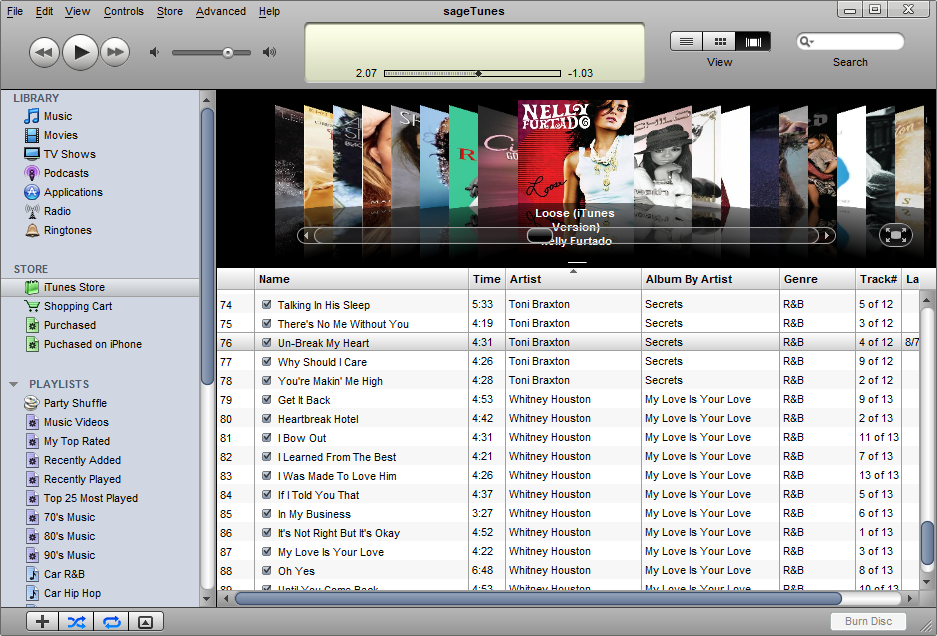Click the Burn Disc button
Screen dimensions: 937x636
pyautogui.click(x=868, y=622)
